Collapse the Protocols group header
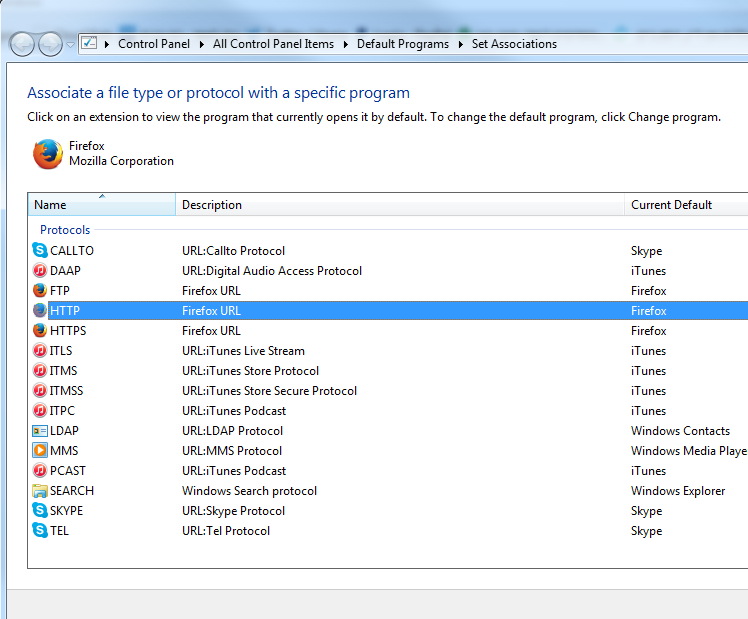Viewport: 748px width, 619px height. [x=65, y=230]
